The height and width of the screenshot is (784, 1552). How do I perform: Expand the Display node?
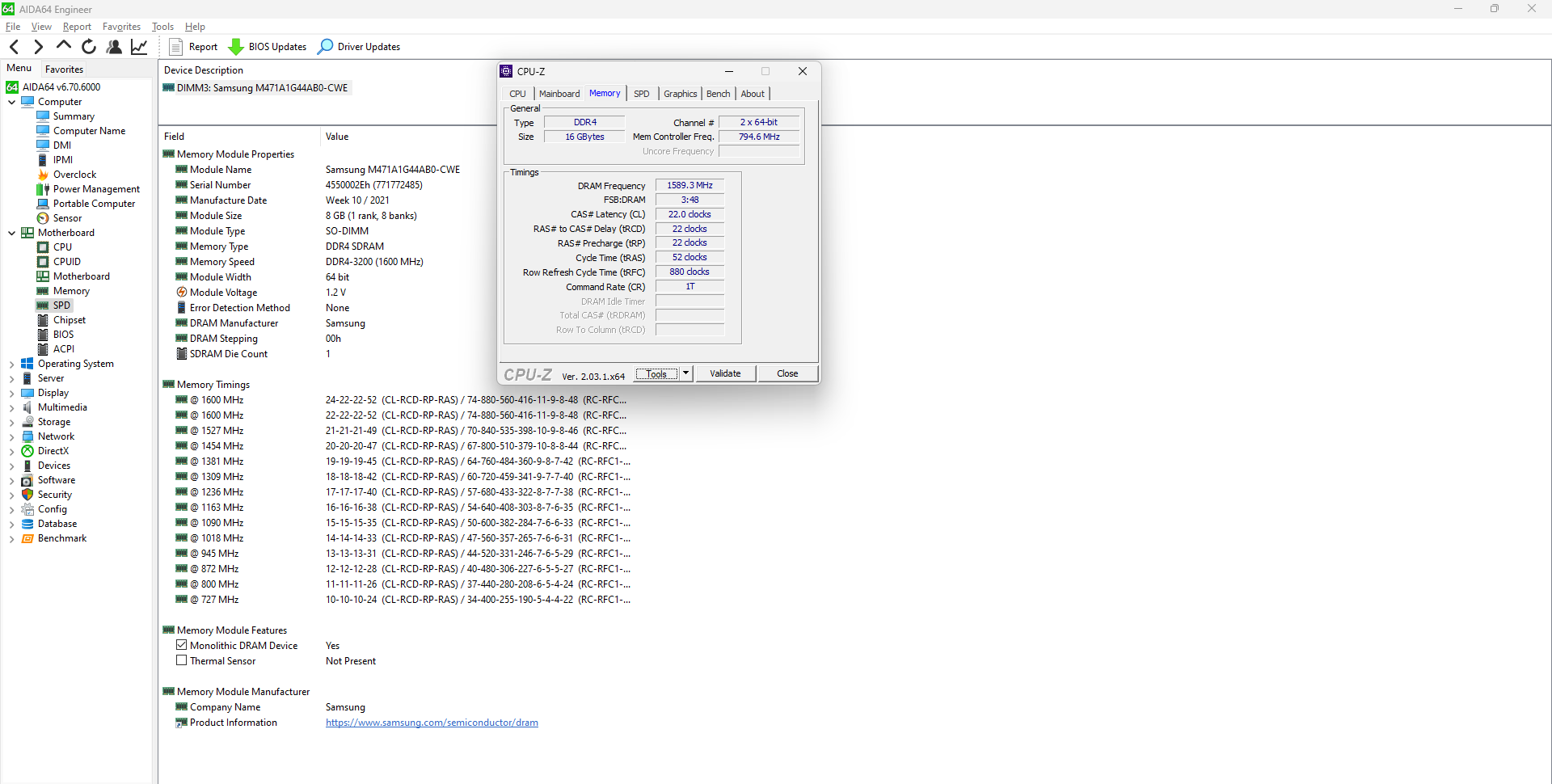[11, 393]
